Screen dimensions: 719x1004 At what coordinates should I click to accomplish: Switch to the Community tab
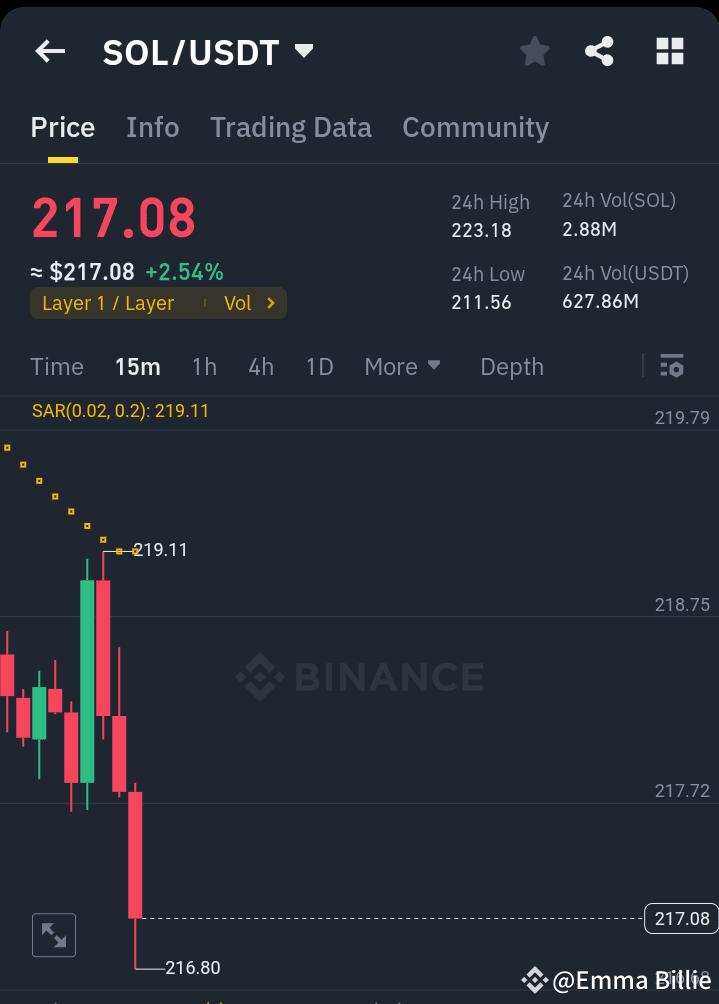click(x=475, y=128)
